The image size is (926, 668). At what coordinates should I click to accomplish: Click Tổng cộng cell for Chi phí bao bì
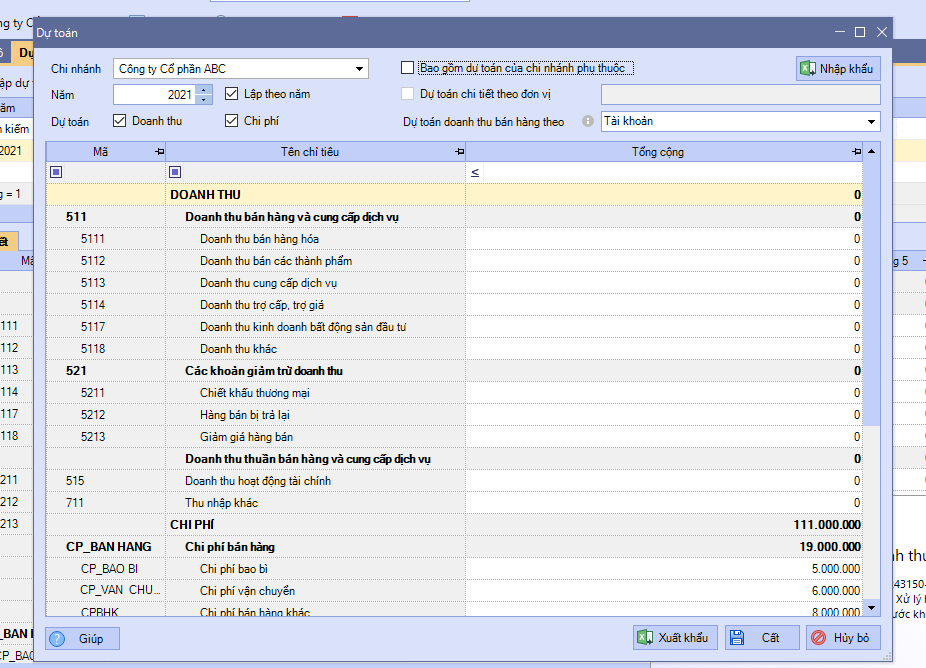[x=663, y=569]
